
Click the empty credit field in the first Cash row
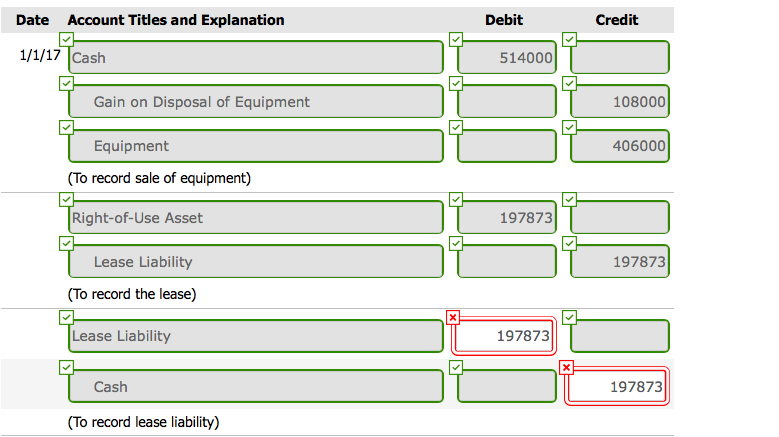tap(620, 57)
